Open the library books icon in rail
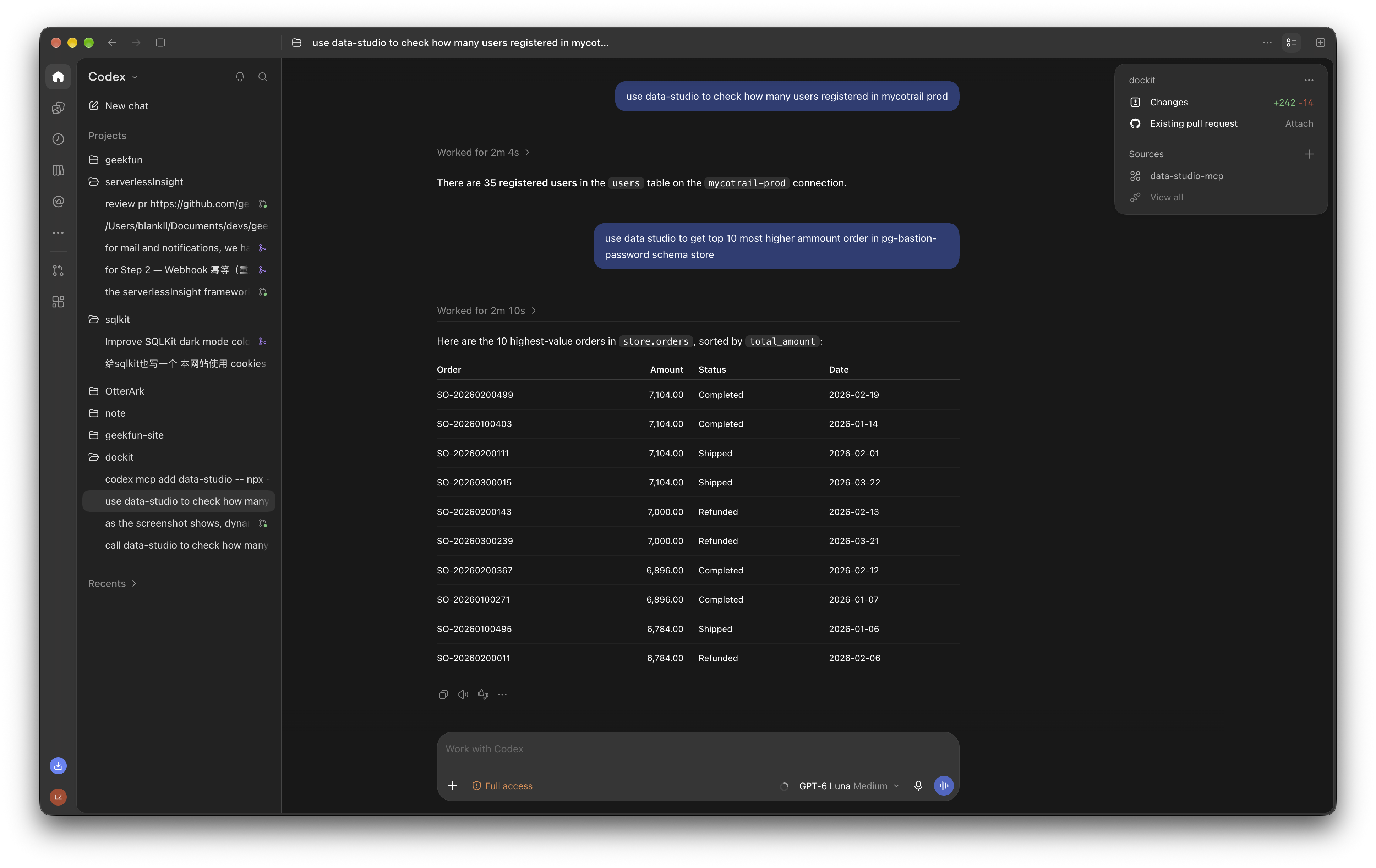Image resolution: width=1376 pixels, height=868 pixels. [58, 170]
